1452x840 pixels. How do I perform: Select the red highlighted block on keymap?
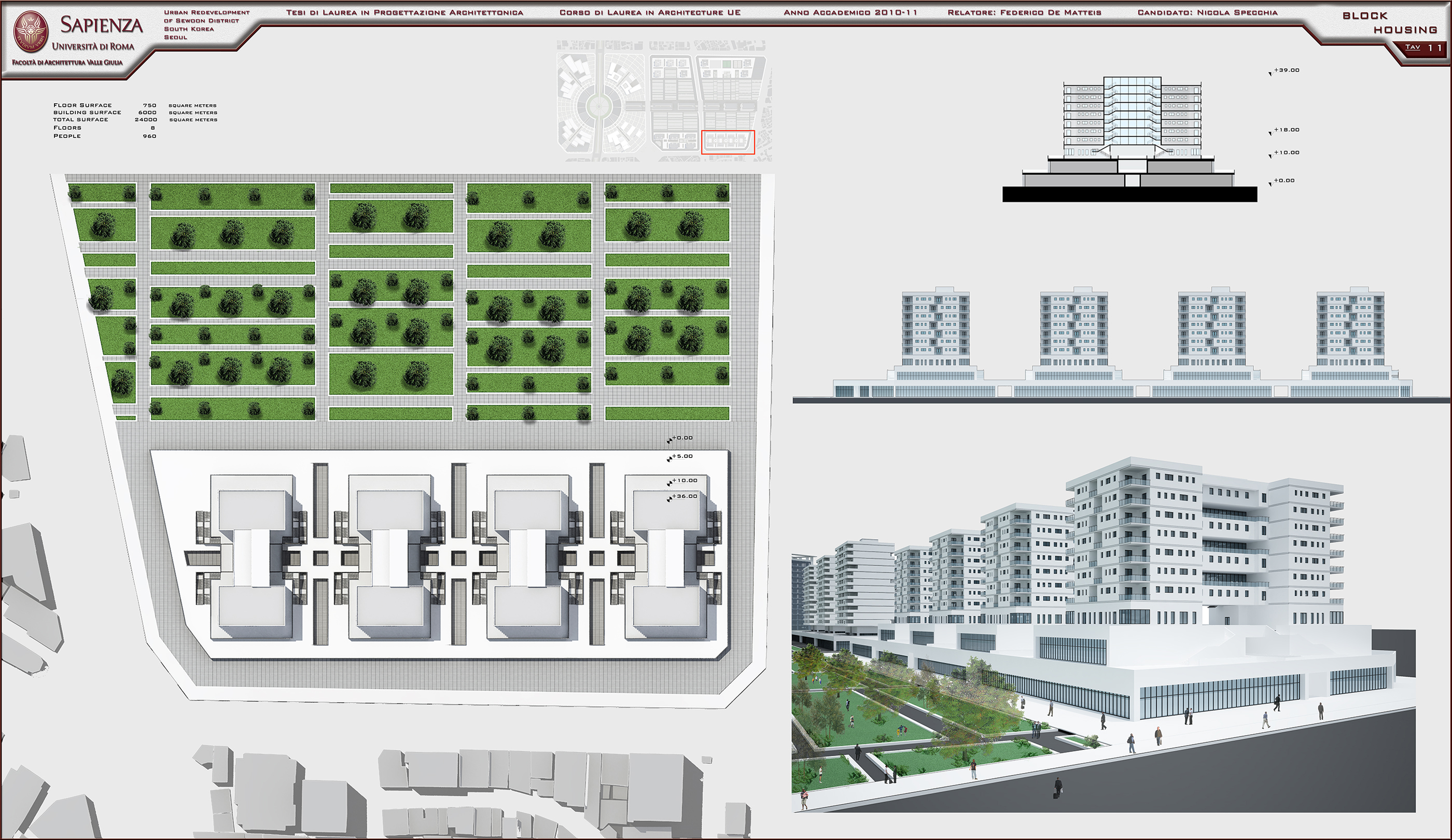pyautogui.click(x=728, y=142)
